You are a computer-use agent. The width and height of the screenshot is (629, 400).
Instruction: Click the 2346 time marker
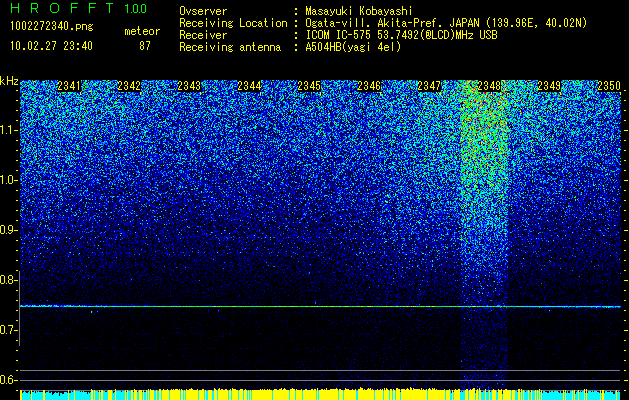[369, 86]
